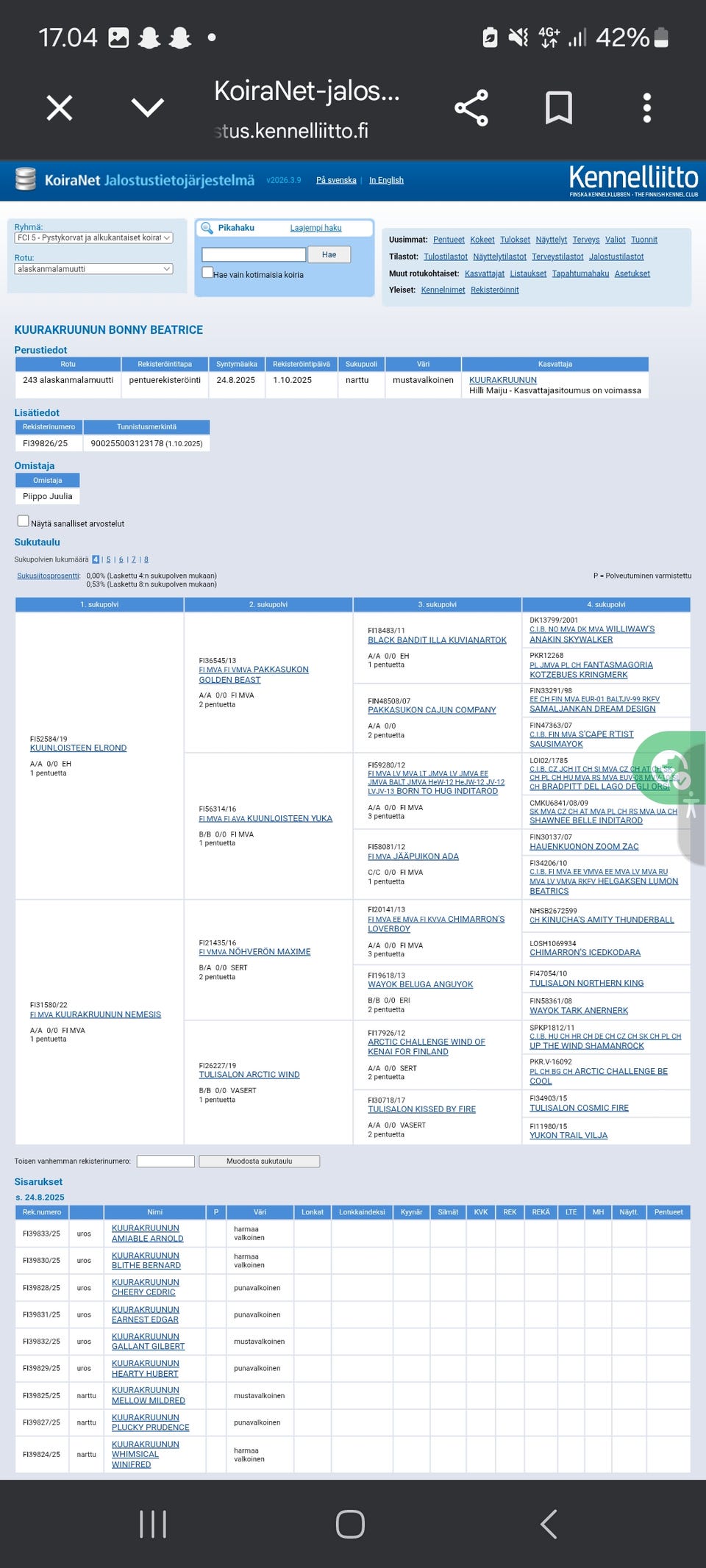Tap the green floating assistant icon
The height and width of the screenshot is (1568, 706).
[x=670, y=768]
